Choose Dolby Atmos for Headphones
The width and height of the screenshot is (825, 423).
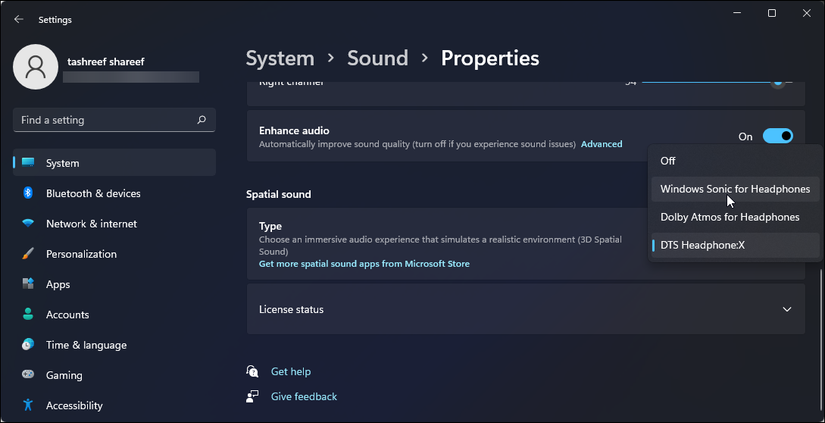click(x=730, y=217)
